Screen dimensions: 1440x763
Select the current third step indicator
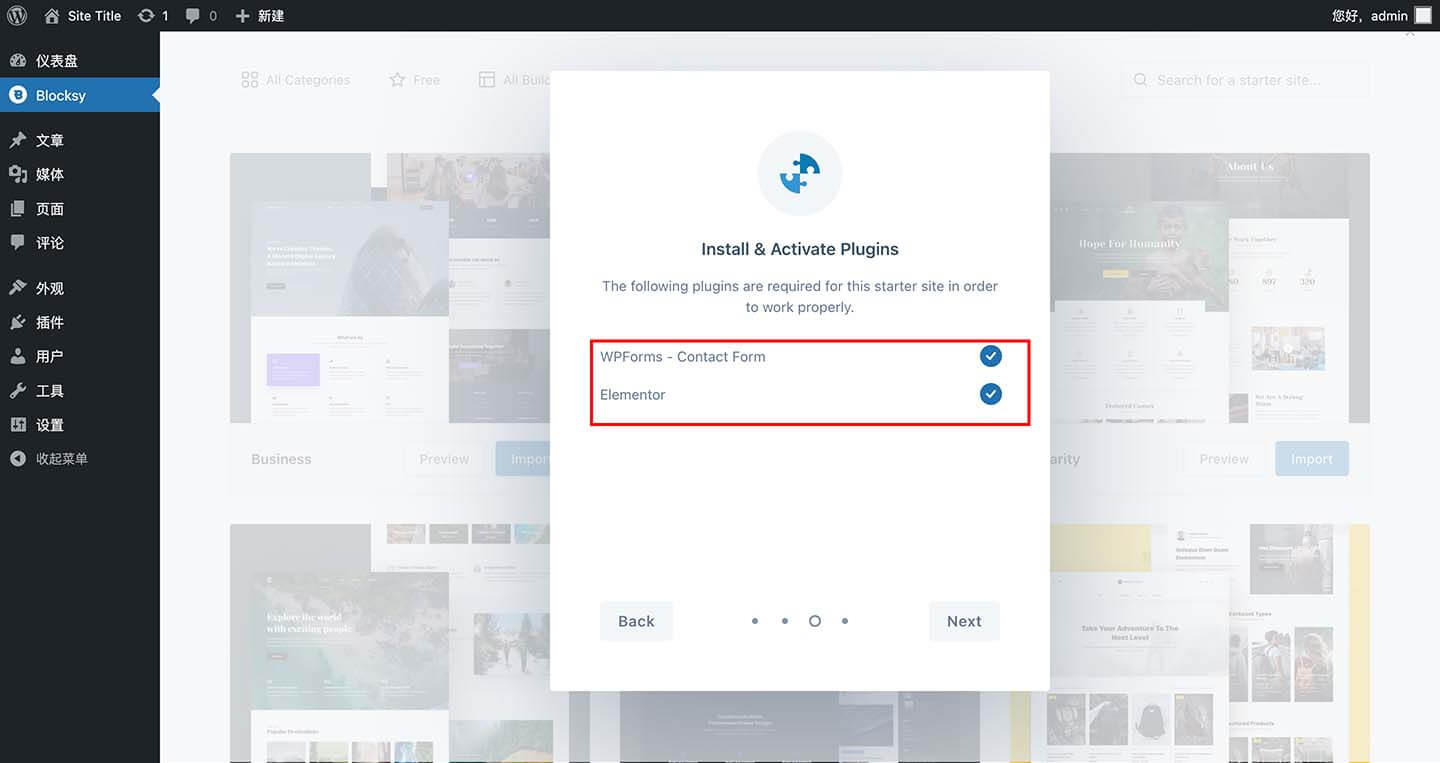815,621
